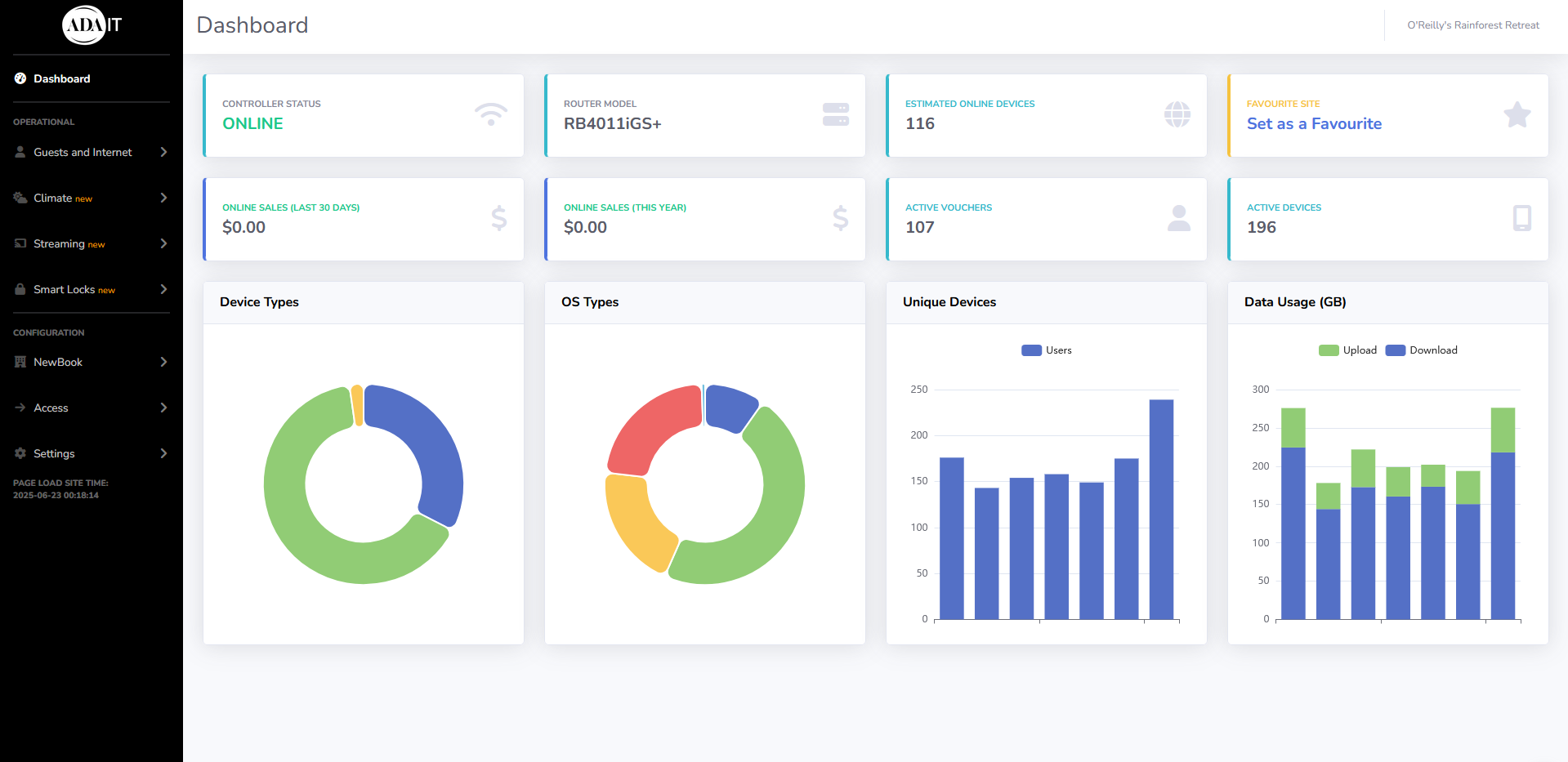The height and width of the screenshot is (762, 1568).
Task: Click the Guests and Internet person icon
Action: pyautogui.click(x=20, y=152)
